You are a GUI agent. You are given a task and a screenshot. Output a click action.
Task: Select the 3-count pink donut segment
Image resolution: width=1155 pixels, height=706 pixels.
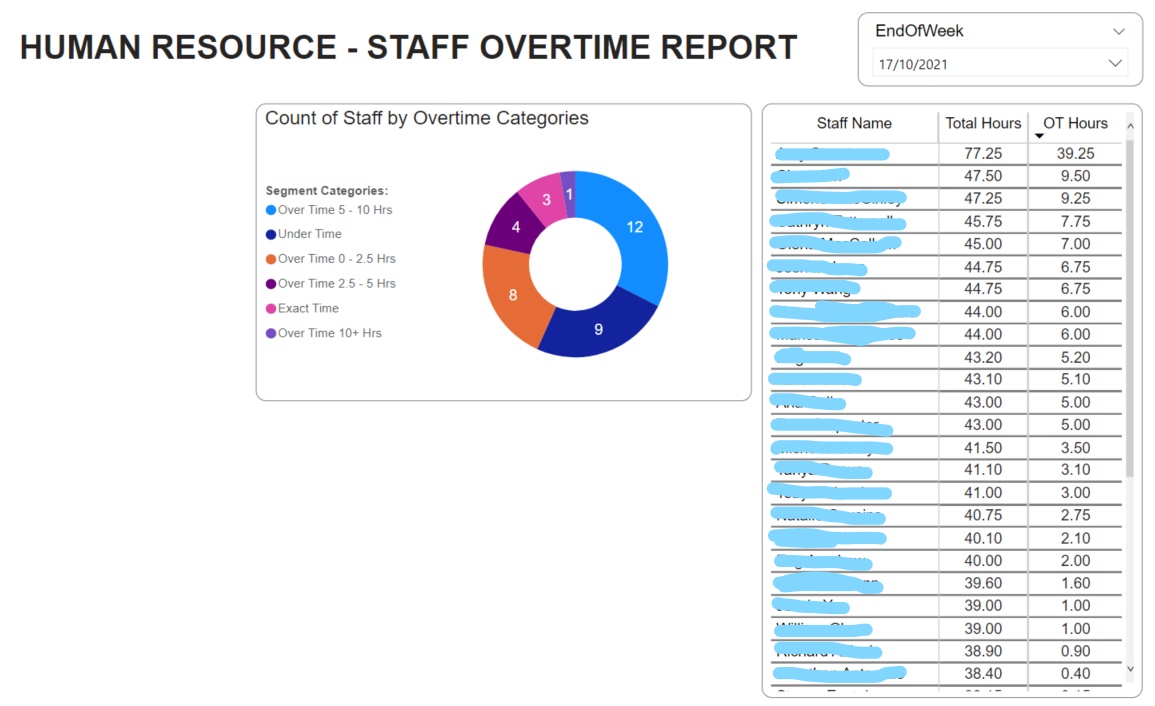tap(545, 198)
